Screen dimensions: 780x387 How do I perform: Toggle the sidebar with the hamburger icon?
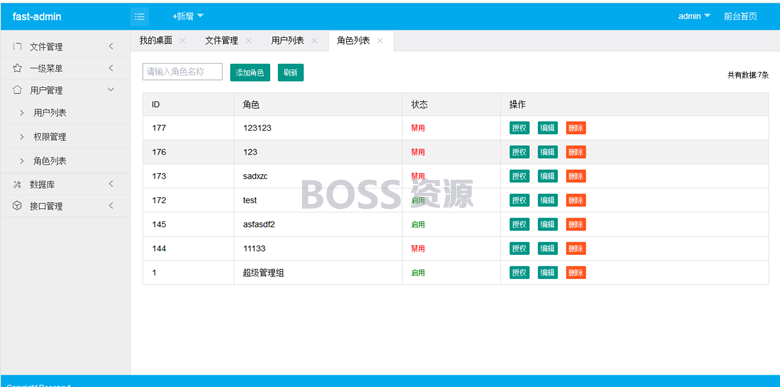pos(139,16)
